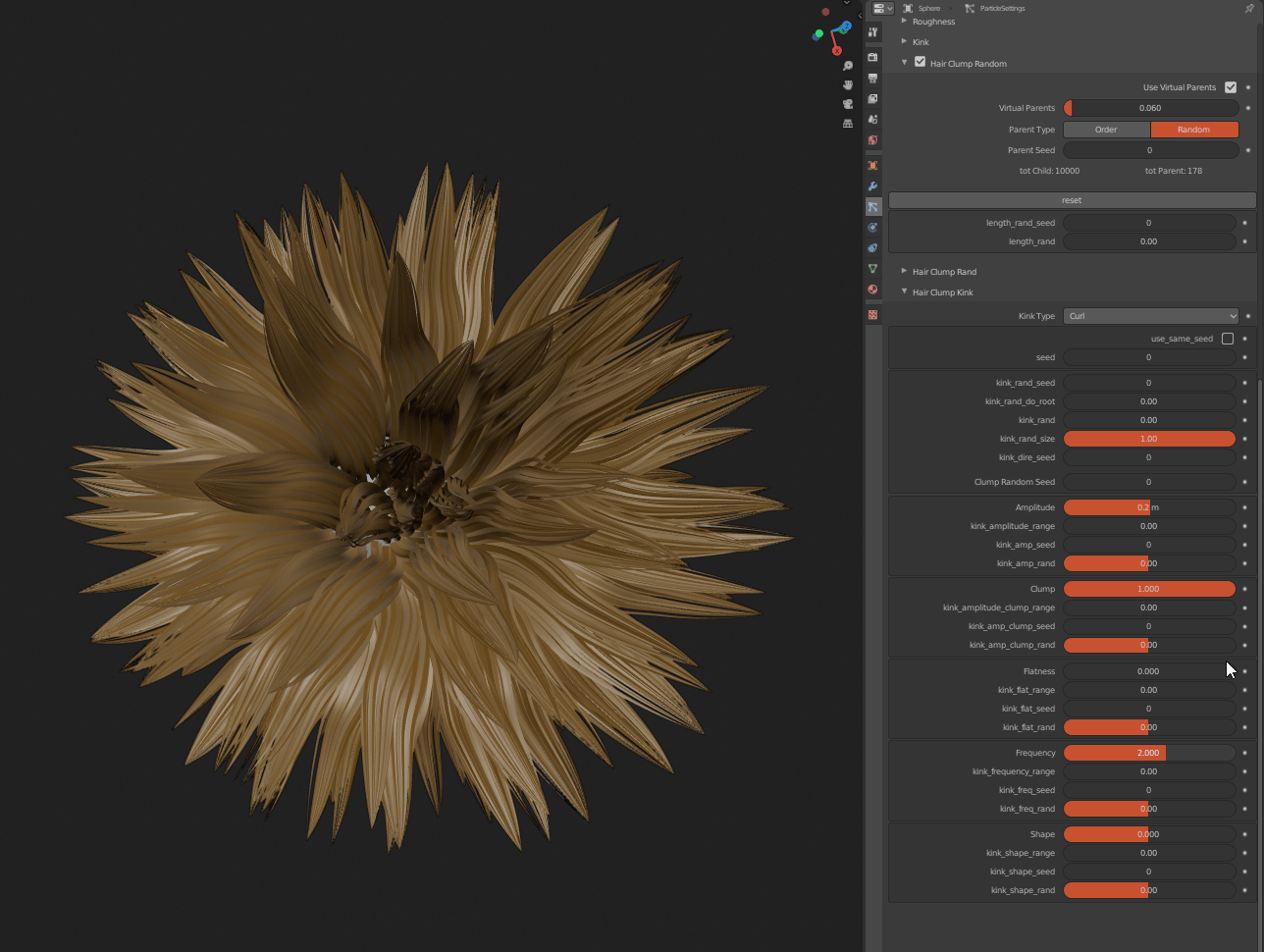Screen dimensions: 1264x952
Task: Click the Frequency slider
Action: (1149, 753)
